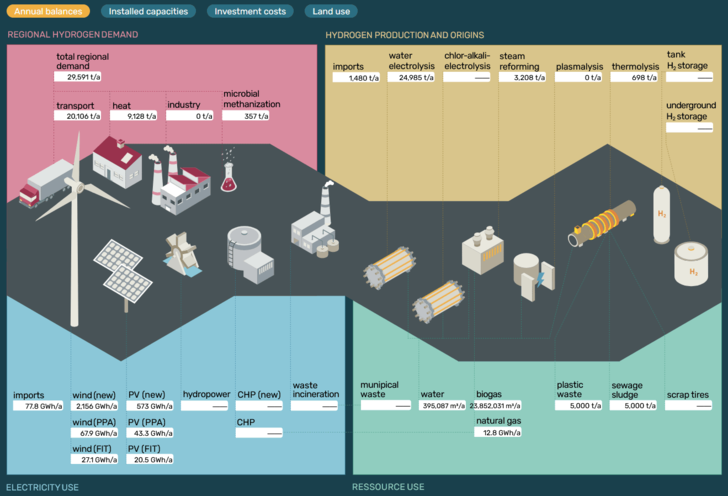Click the total regional demand value field
Screen dimensions: 728x496
click(80, 76)
